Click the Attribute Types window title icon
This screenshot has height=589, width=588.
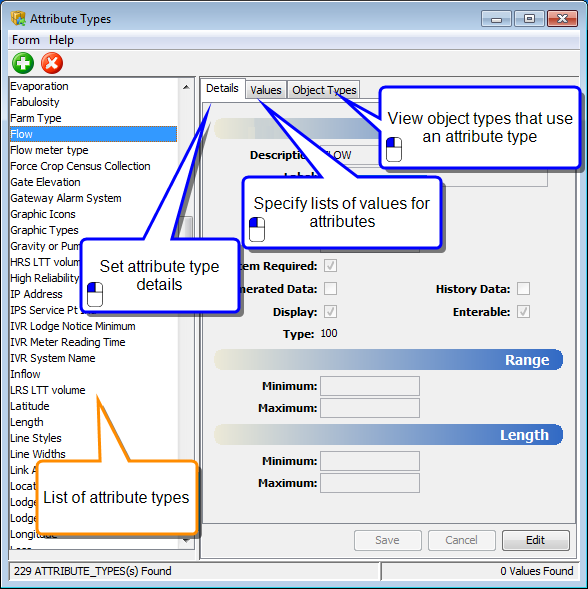click(18, 18)
